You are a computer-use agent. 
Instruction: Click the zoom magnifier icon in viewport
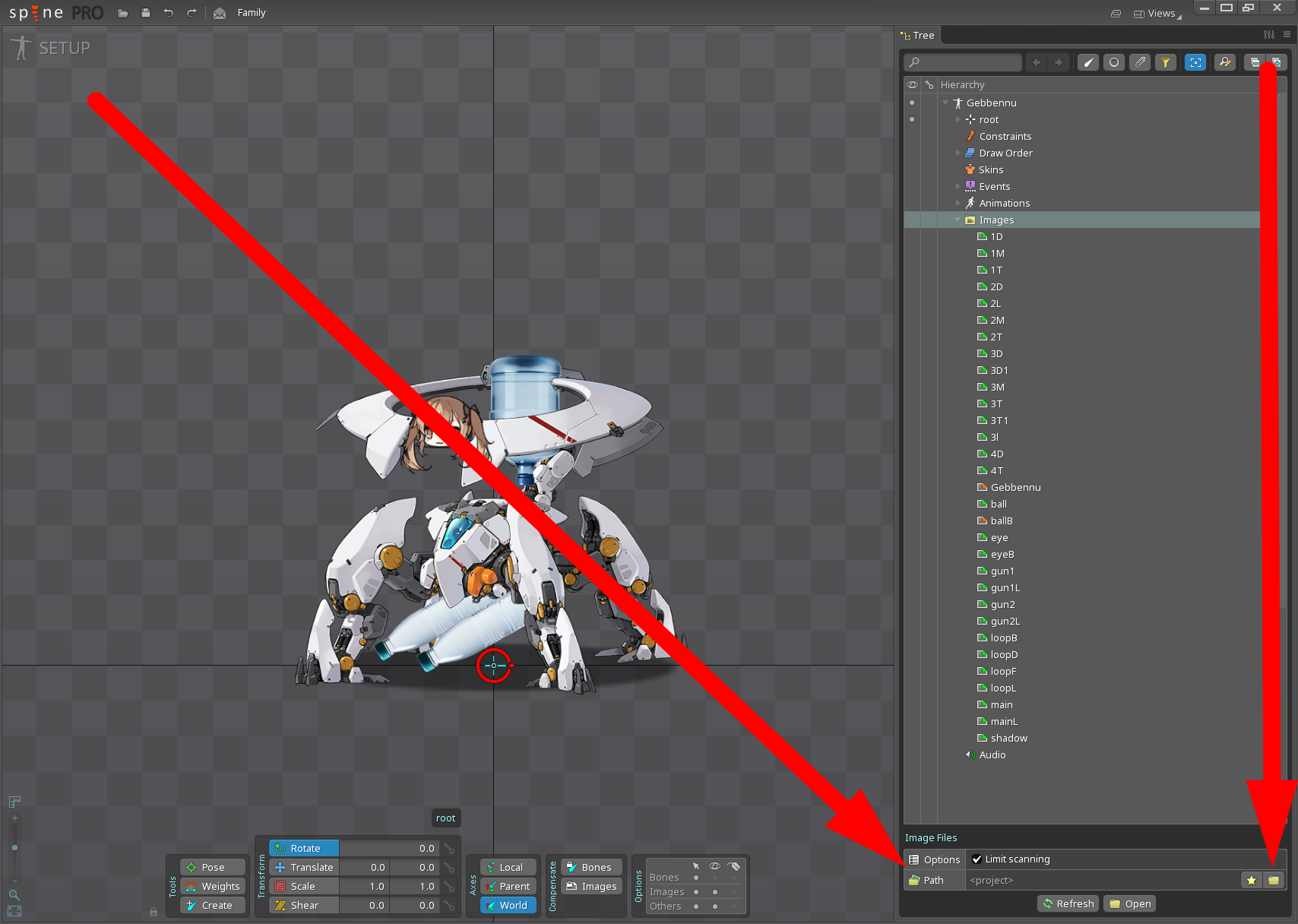(x=14, y=894)
